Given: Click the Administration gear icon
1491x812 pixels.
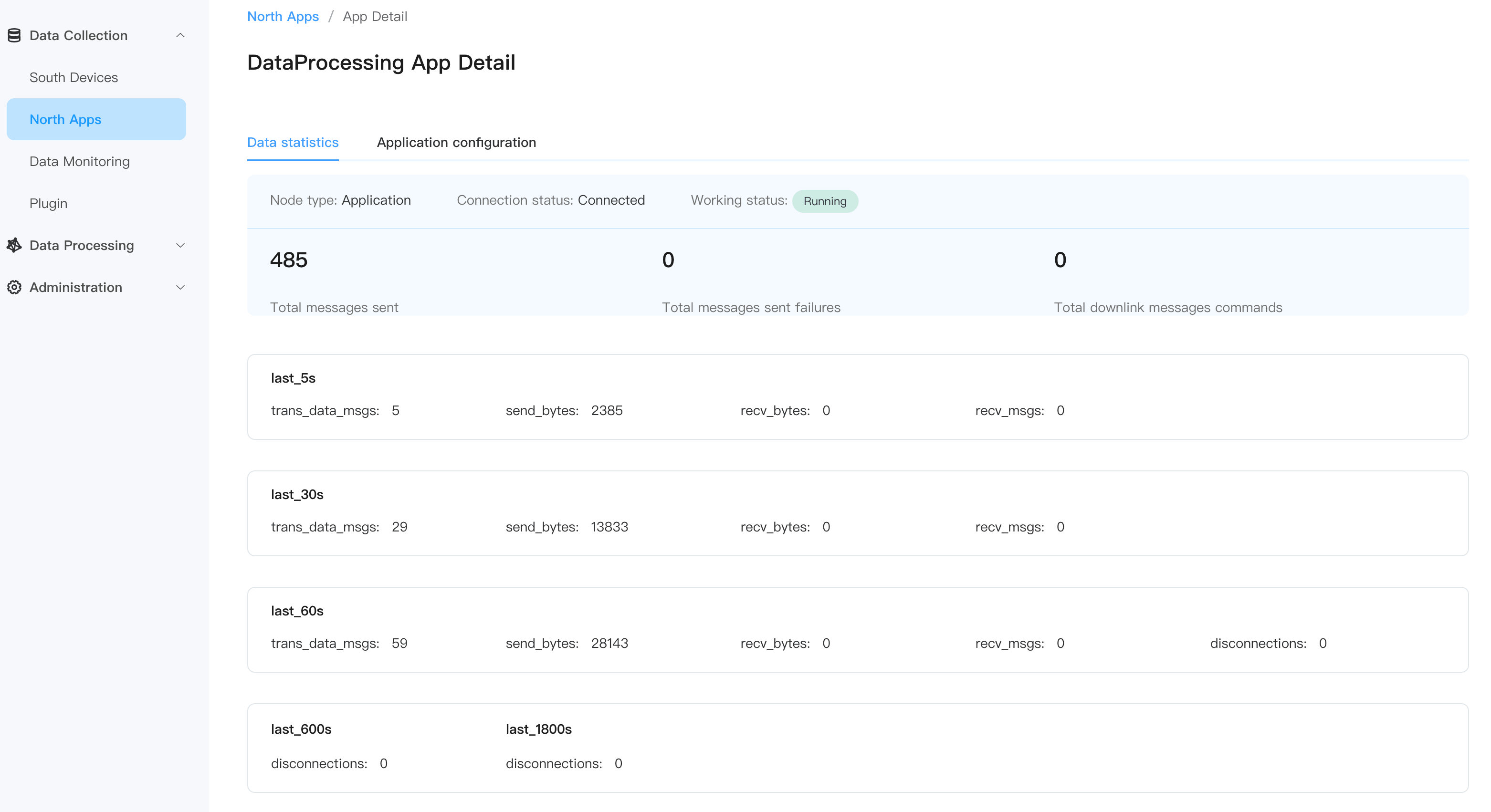Looking at the screenshot, I should [14, 287].
